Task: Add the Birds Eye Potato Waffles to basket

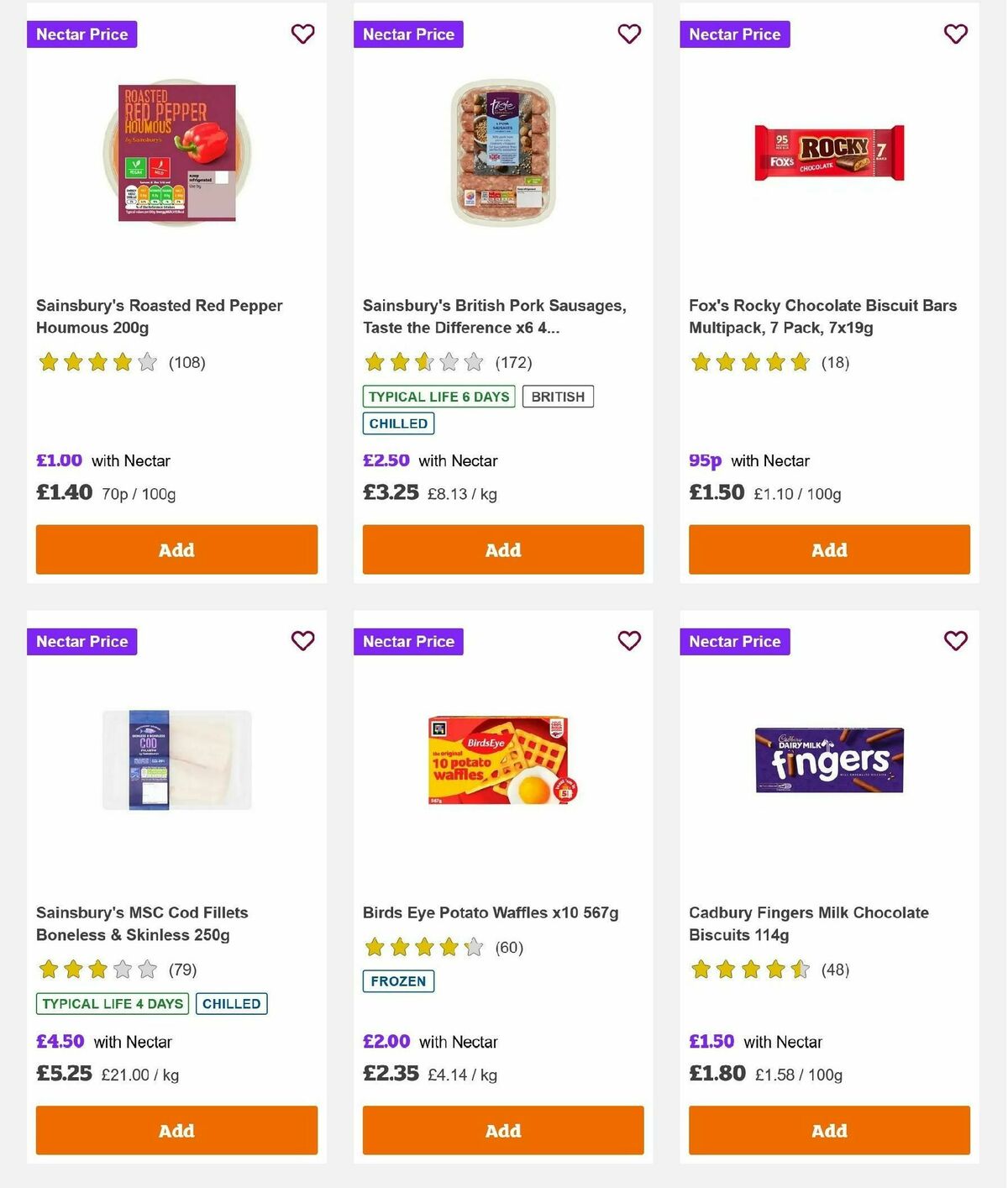Action: pos(502,1130)
